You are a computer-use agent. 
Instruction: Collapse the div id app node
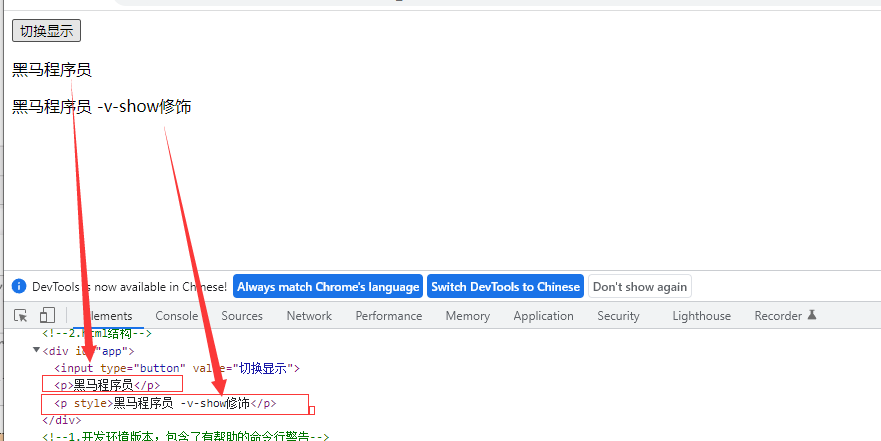(37, 351)
